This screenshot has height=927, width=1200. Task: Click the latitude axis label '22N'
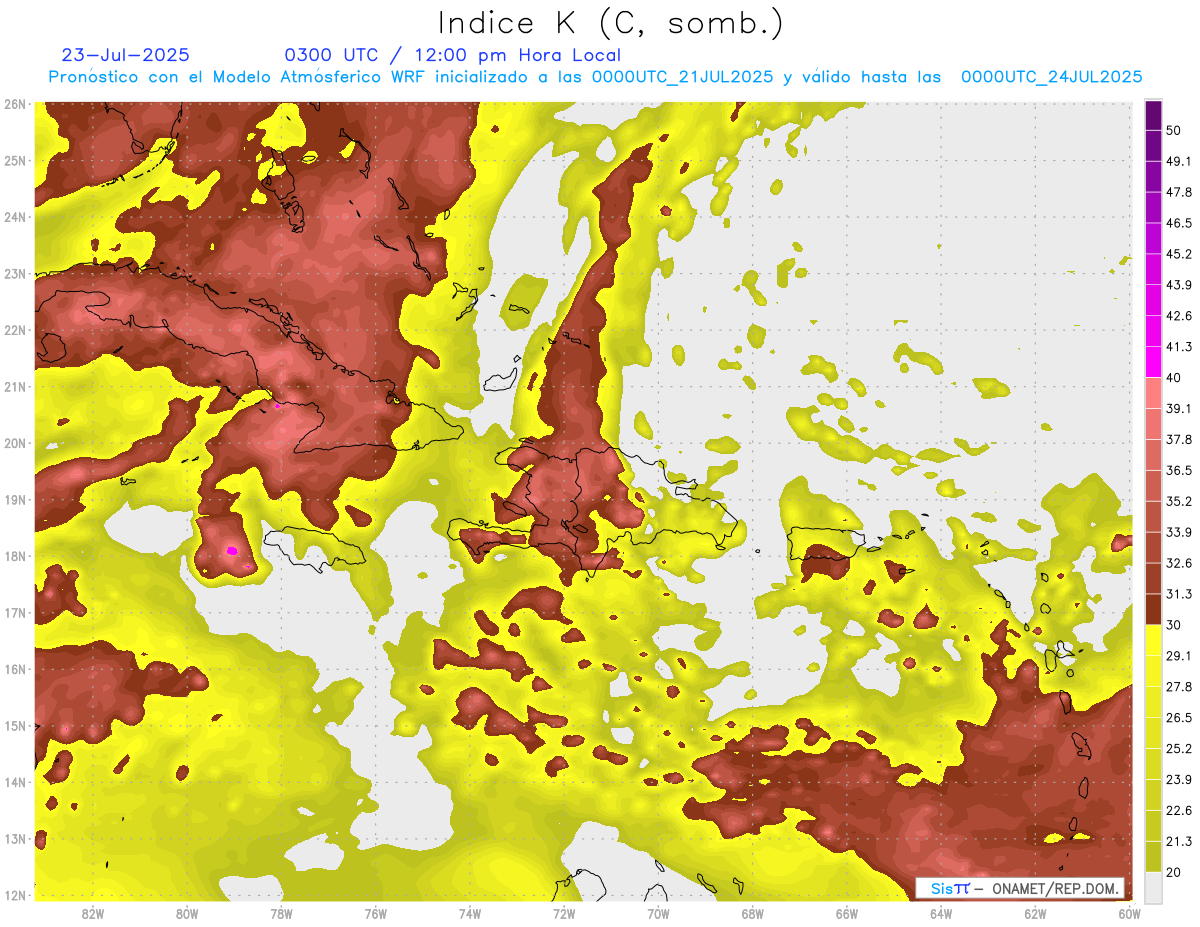(15, 330)
